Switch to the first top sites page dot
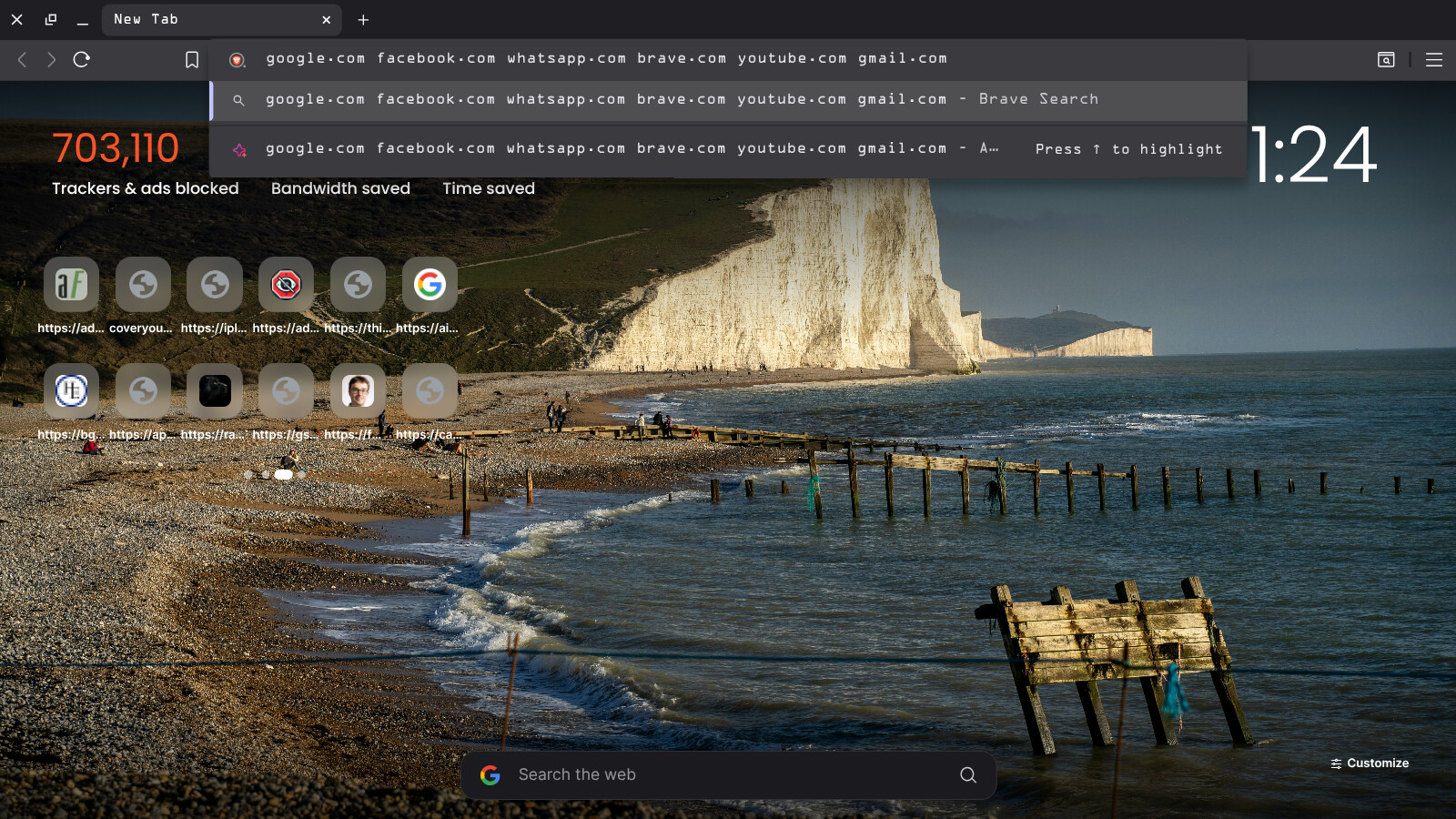The width and height of the screenshot is (1456, 819). (248, 474)
